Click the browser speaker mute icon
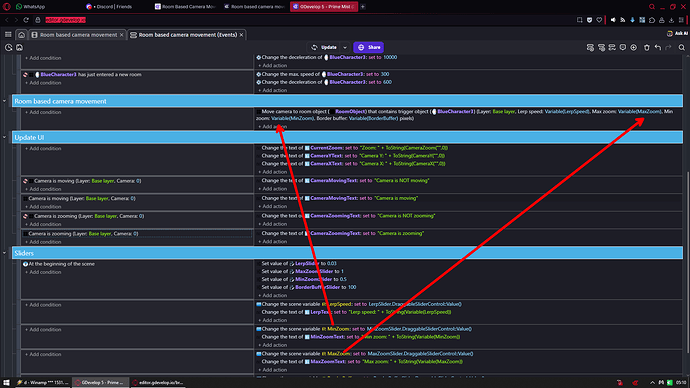Image resolution: width=690 pixels, height=388 pixels. pos(613,20)
